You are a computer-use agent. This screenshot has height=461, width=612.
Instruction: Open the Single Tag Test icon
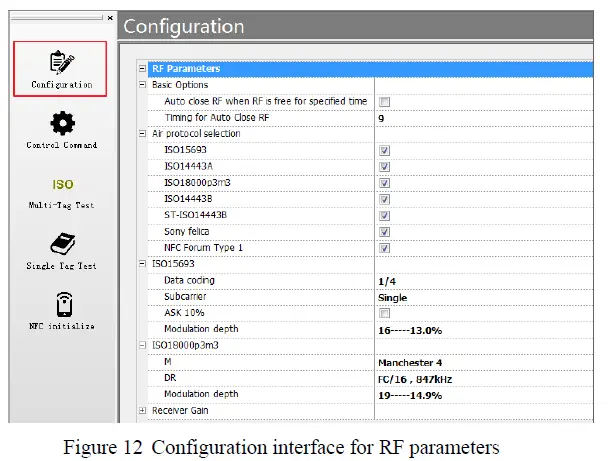tap(62, 244)
